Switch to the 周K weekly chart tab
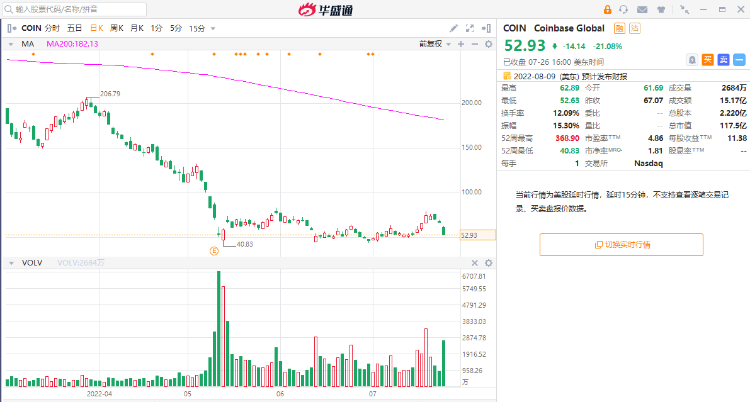Screen dimensions: 750x402 coord(117,29)
